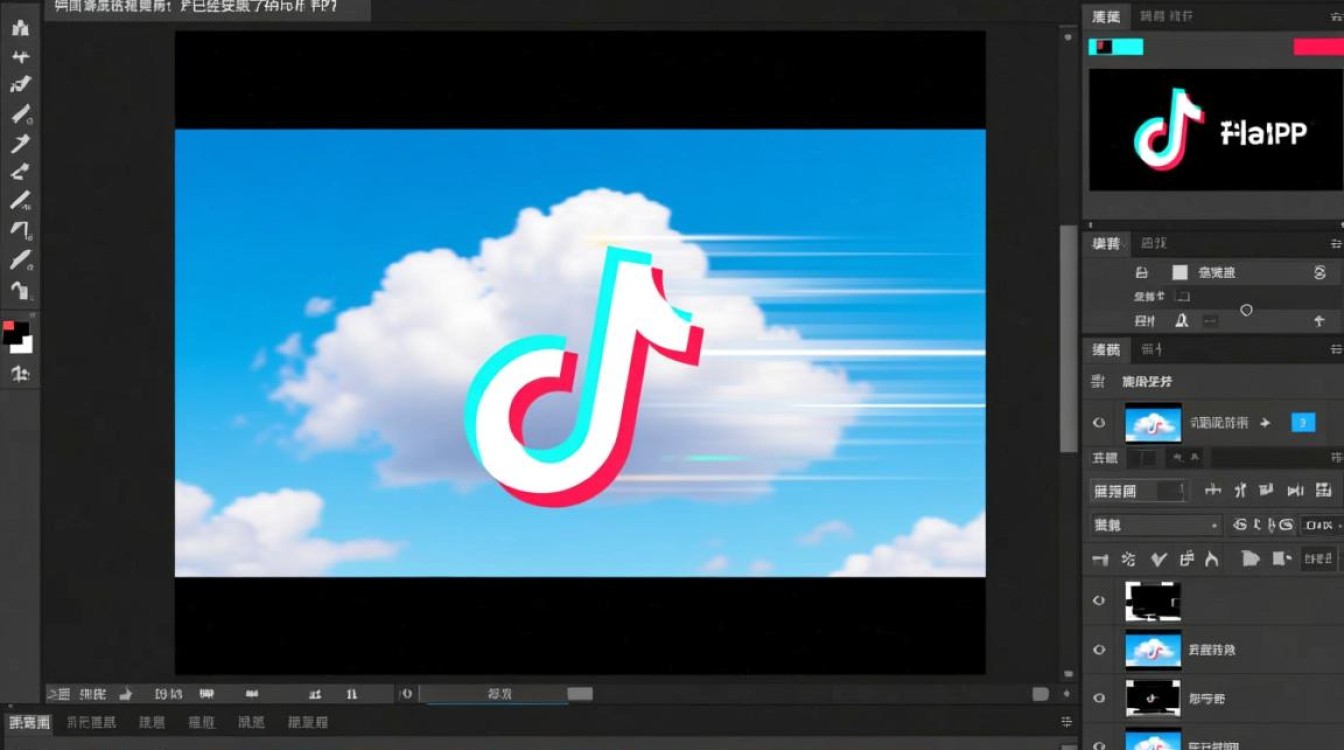
Task: Open the blend mode dropdown in layers panel
Action: (x=1150, y=523)
